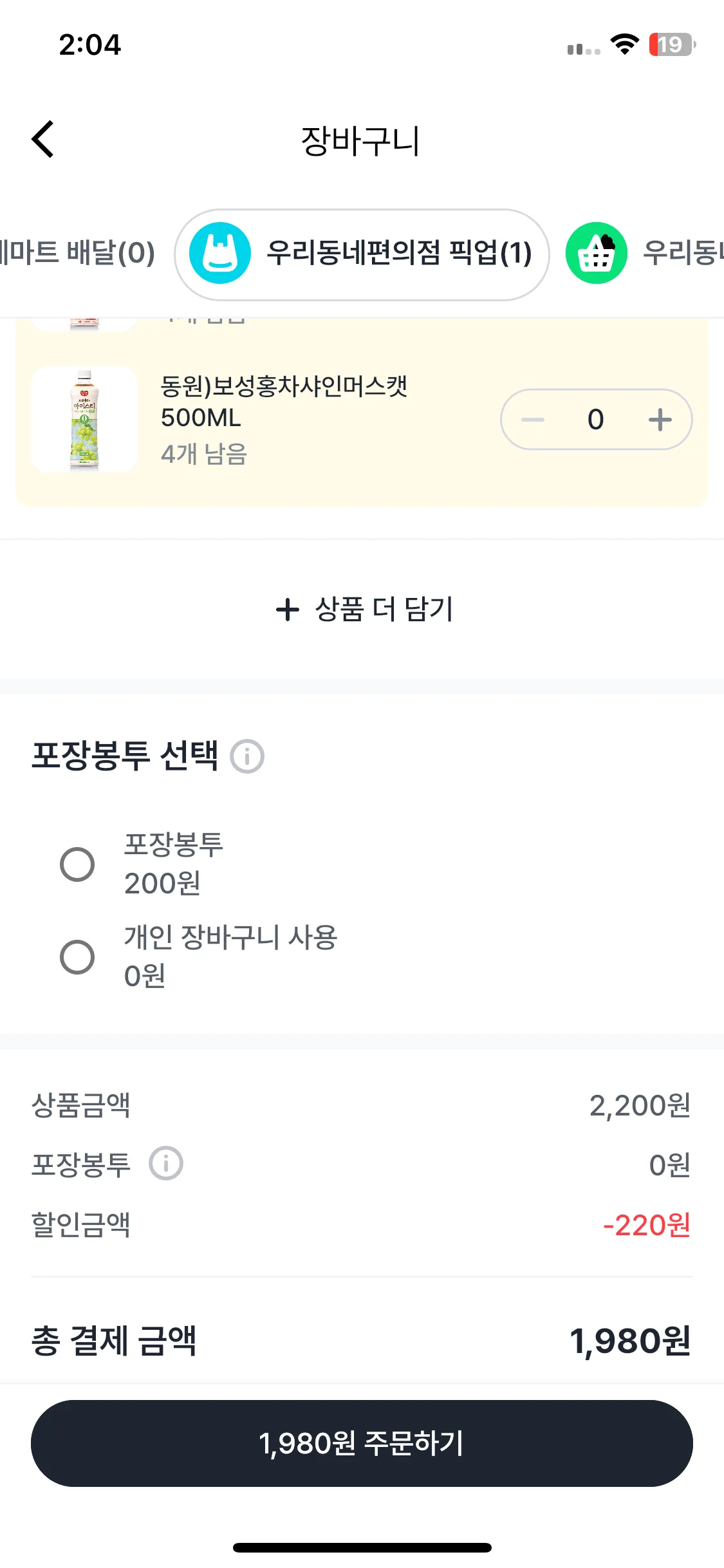Tap 상품 더 담기 to add more items
The width and height of the screenshot is (724, 1568).
pyautogui.click(x=384, y=609)
